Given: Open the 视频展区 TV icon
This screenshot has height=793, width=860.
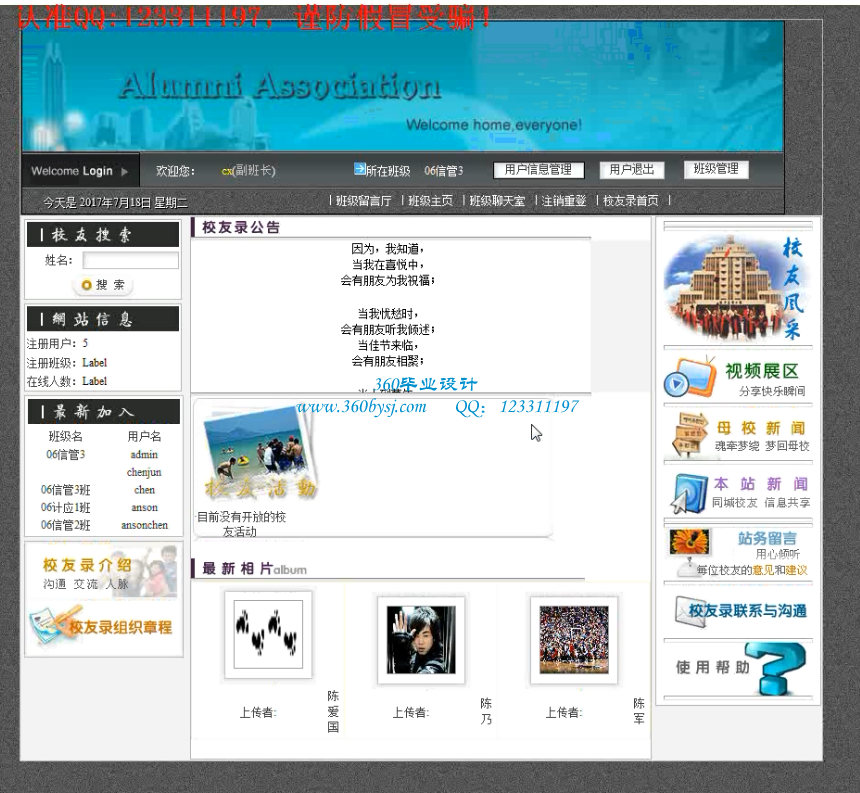Looking at the screenshot, I should [689, 377].
